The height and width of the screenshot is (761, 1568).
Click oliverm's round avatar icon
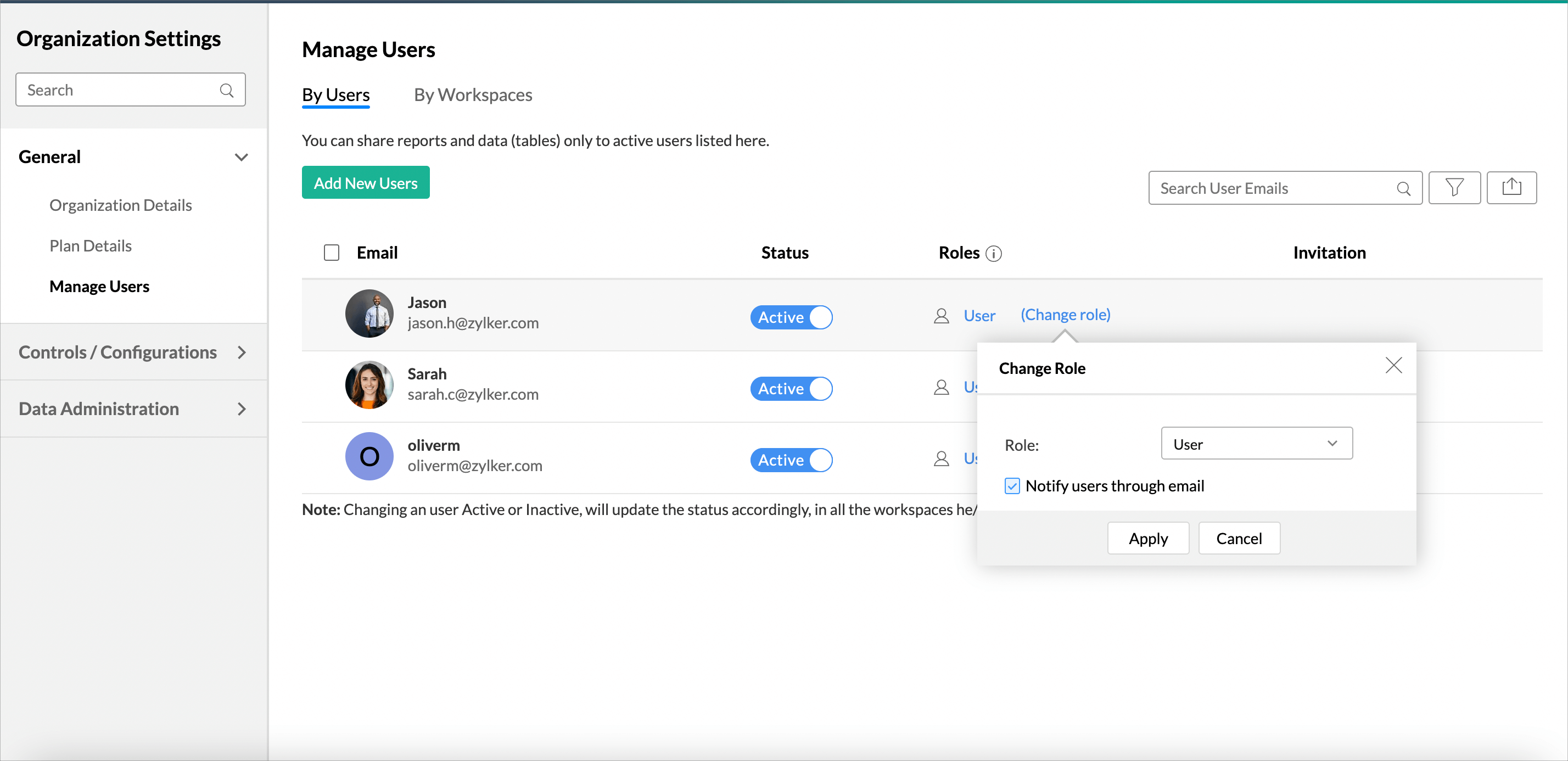point(369,456)
